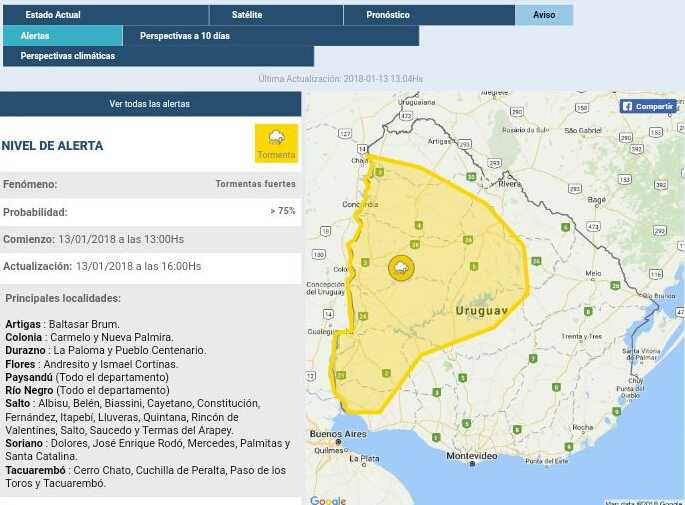Click the Montevideo label on the map
Viewport: 685px width, 505px height.
click(472, 455)
